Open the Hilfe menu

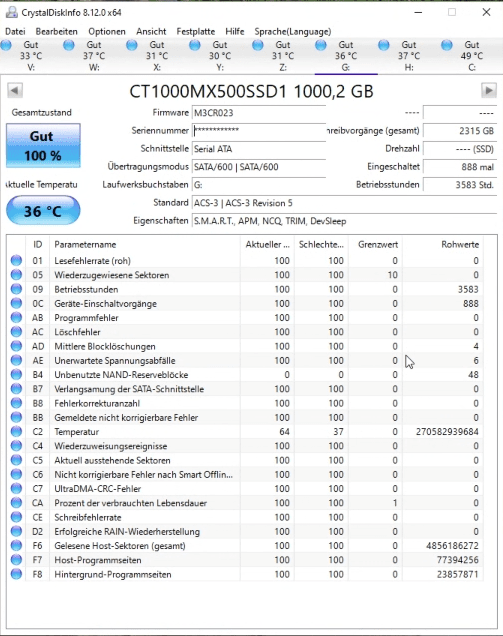[x=234, y=31]
